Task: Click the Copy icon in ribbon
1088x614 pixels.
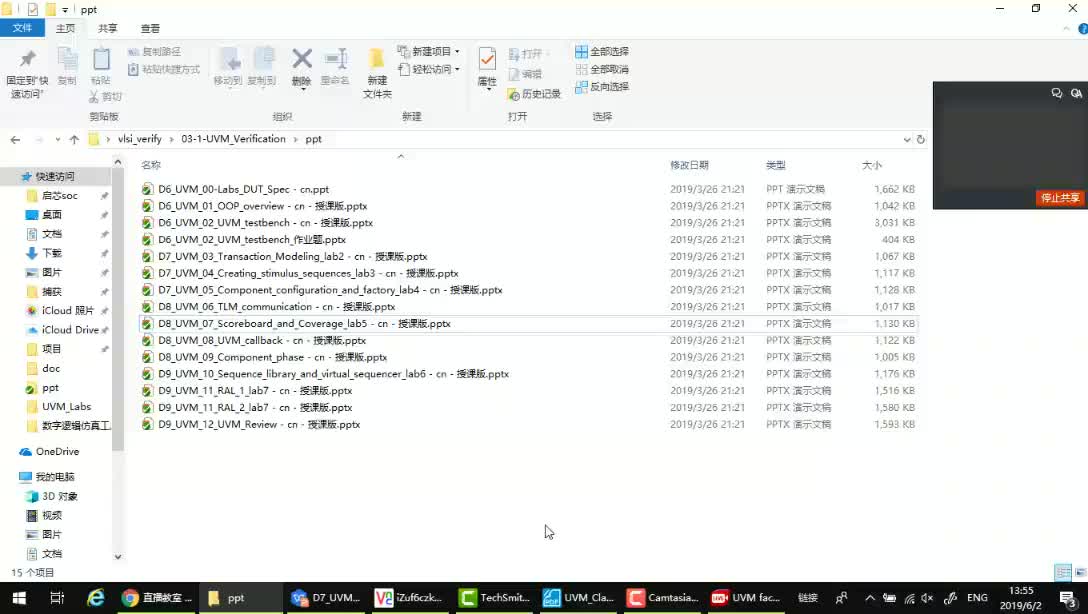Action: 67,60
